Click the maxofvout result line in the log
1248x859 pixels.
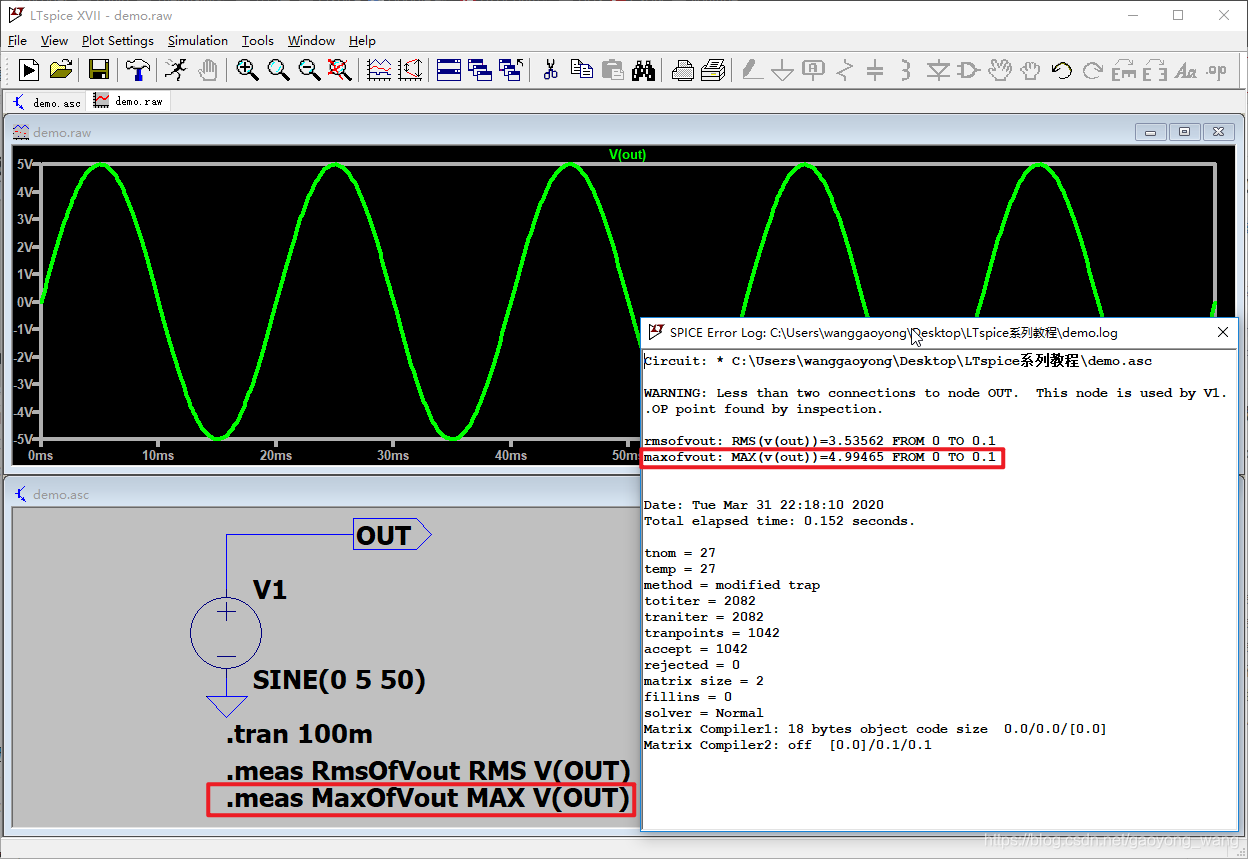(x=820, y=457)
